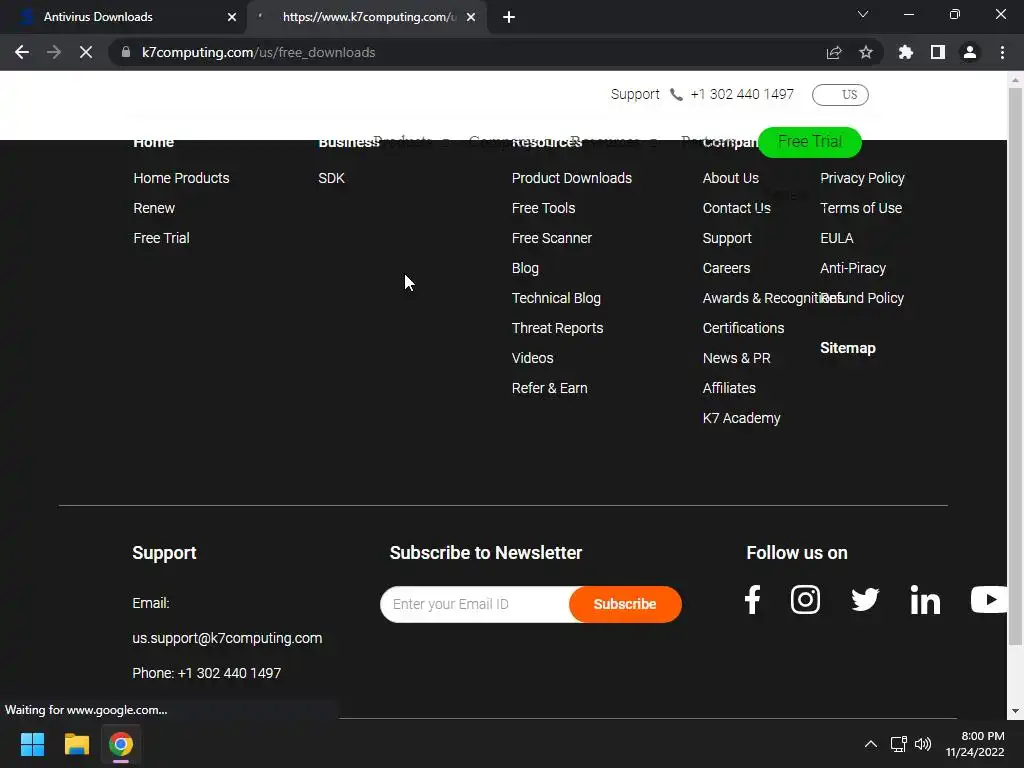Open Support link under Company
Viewport: 1024px width, 768px height.
pyautogui.click(x=727, y=238)
